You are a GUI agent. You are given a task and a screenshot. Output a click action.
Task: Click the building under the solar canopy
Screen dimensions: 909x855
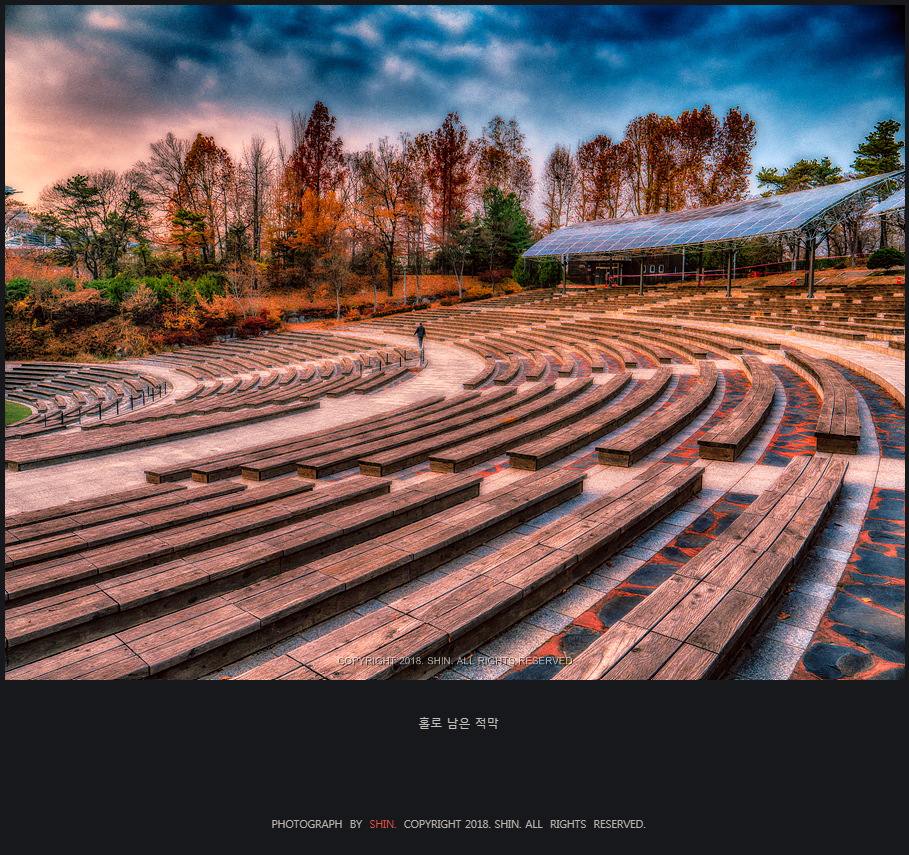tap(626, 270)
